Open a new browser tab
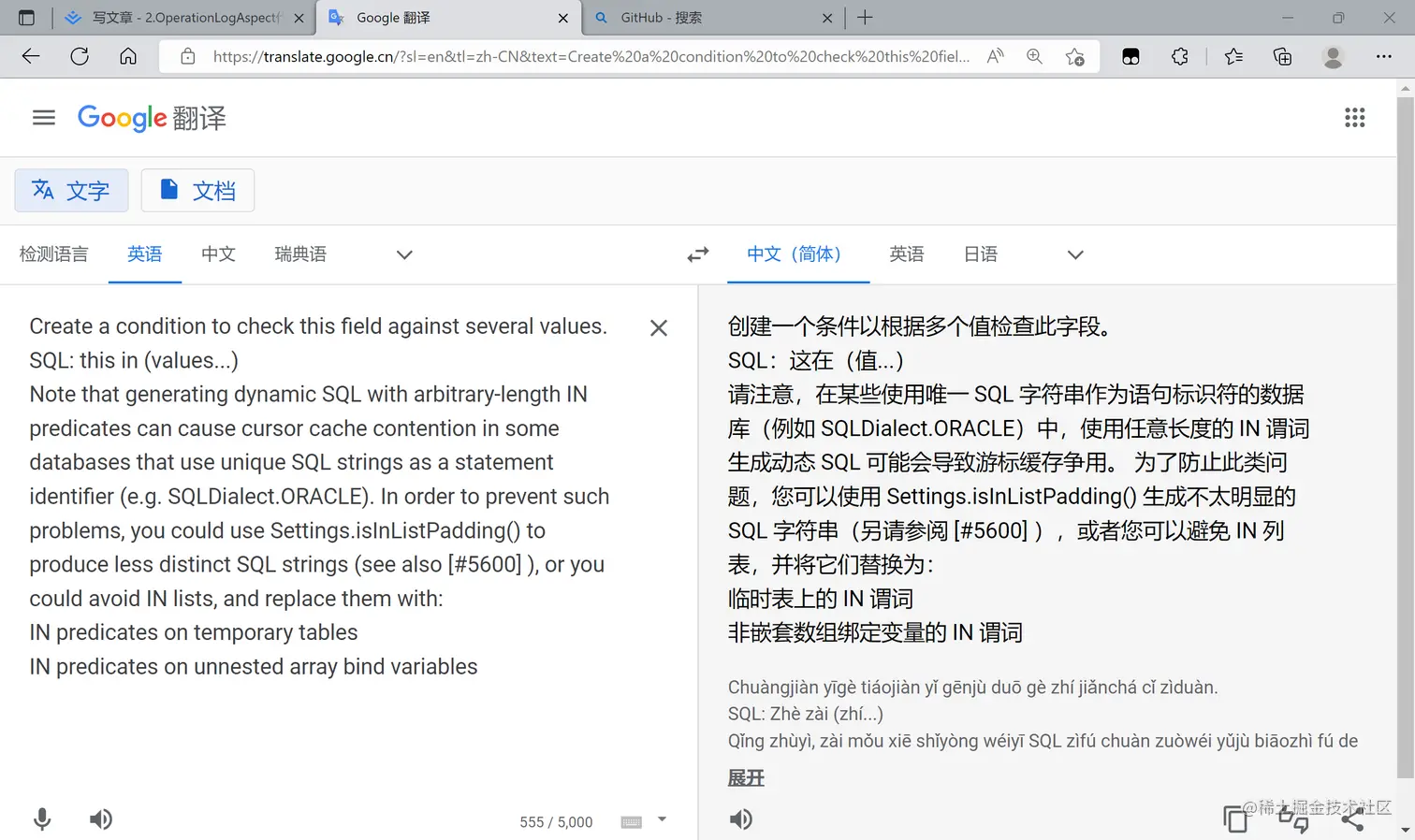Image resolution: width=1415 pixels, height=840 pixels. (x=865, y=18)
